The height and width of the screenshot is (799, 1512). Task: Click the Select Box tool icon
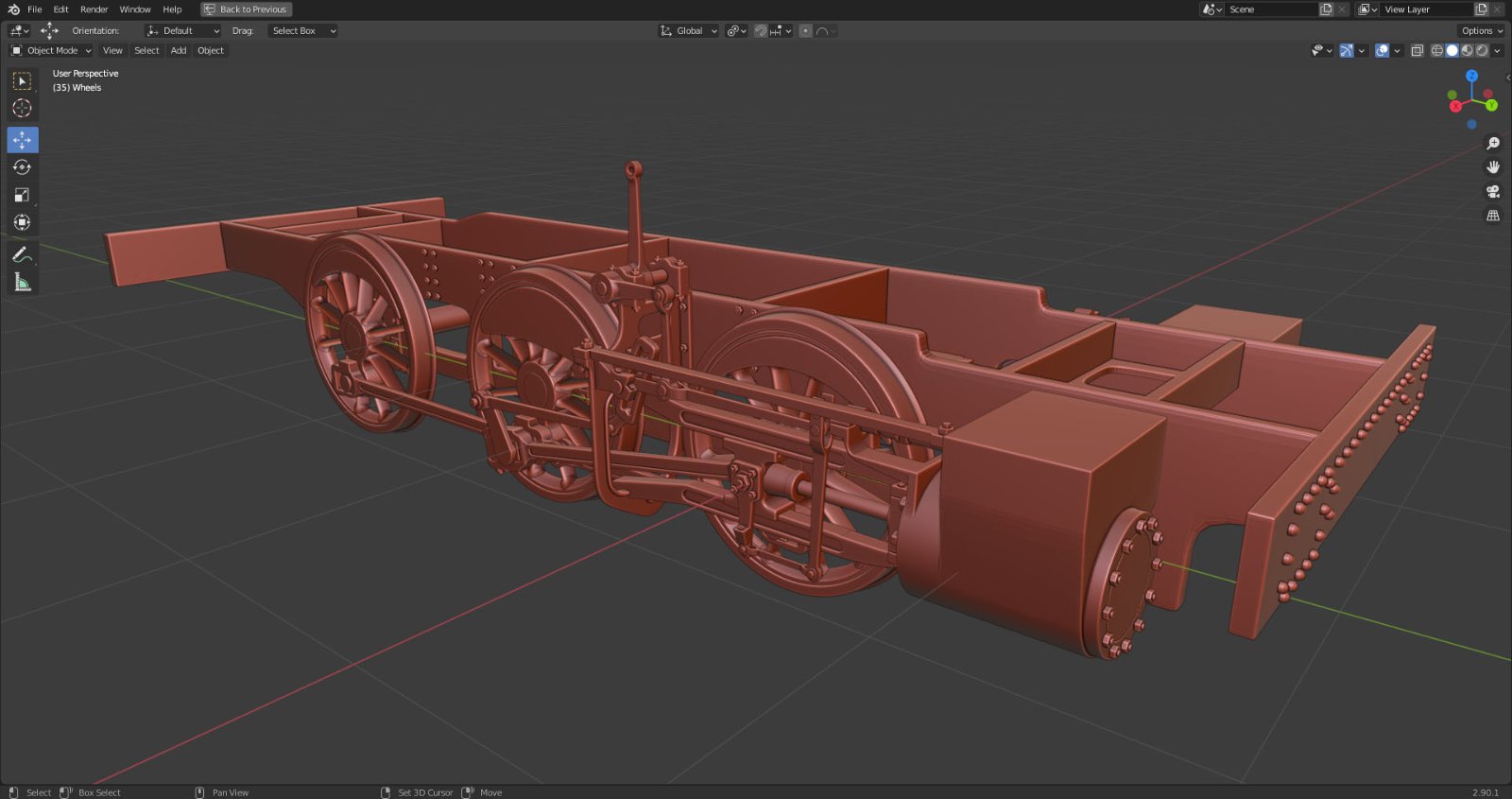[x=22, y=81]
